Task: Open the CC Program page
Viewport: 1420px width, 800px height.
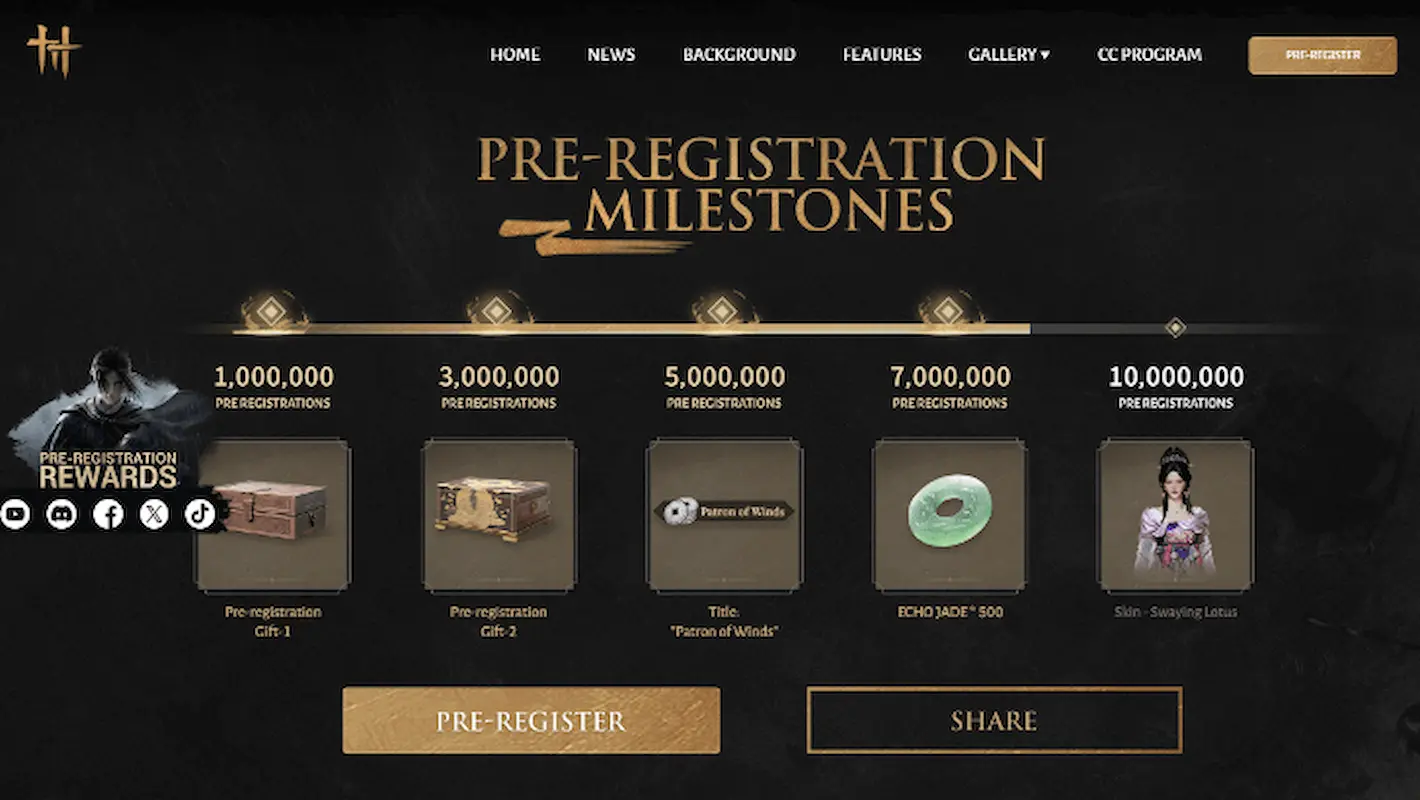Action: (1149, 55)
